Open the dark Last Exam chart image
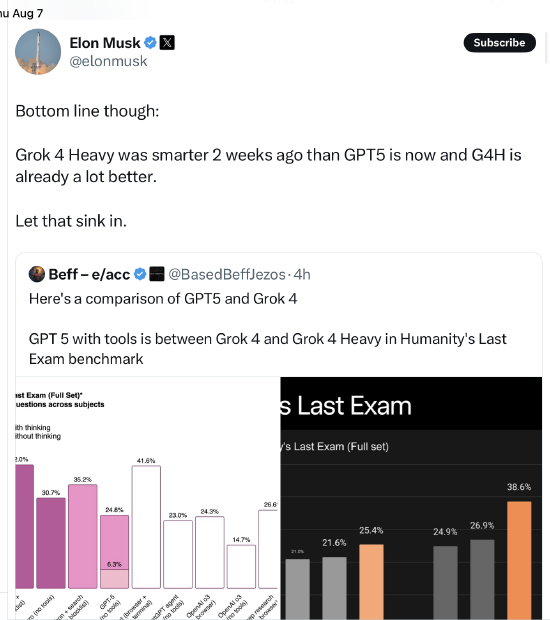Image resolution: width=550 pixels, height=620 pixels. 411,498
